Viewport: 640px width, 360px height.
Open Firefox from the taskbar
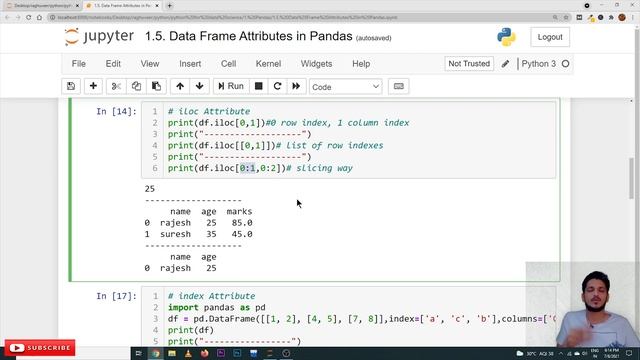[204, 353]
